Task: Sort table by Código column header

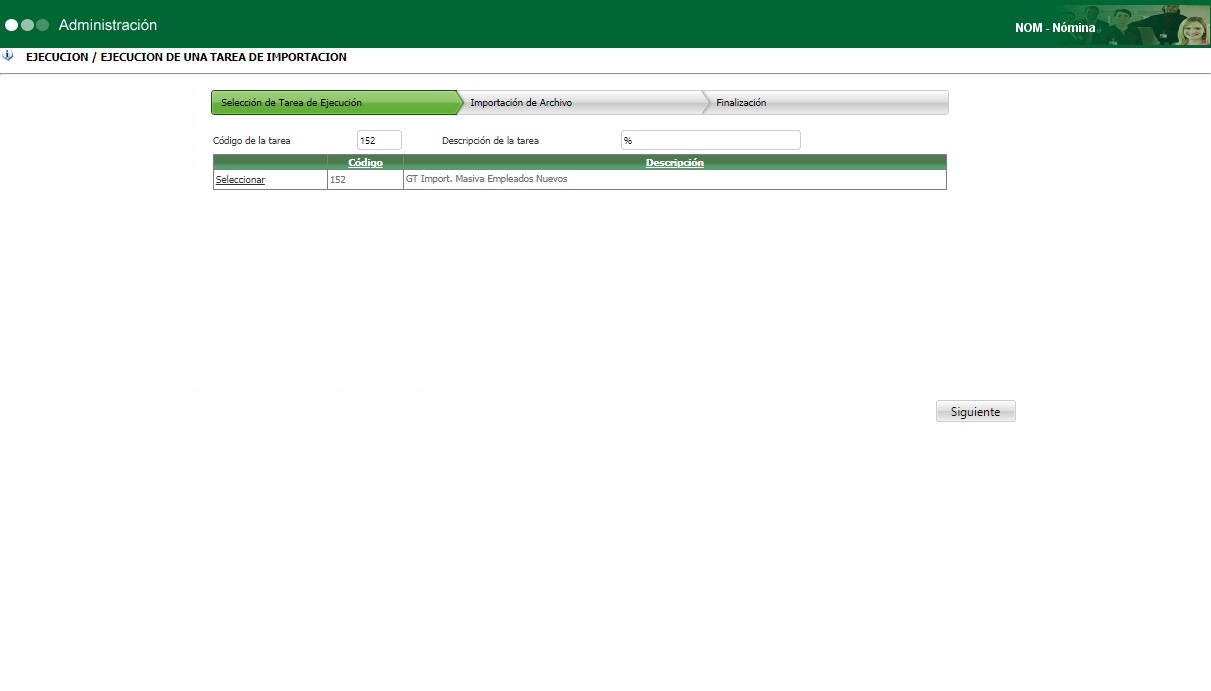Action: [365, 163]
